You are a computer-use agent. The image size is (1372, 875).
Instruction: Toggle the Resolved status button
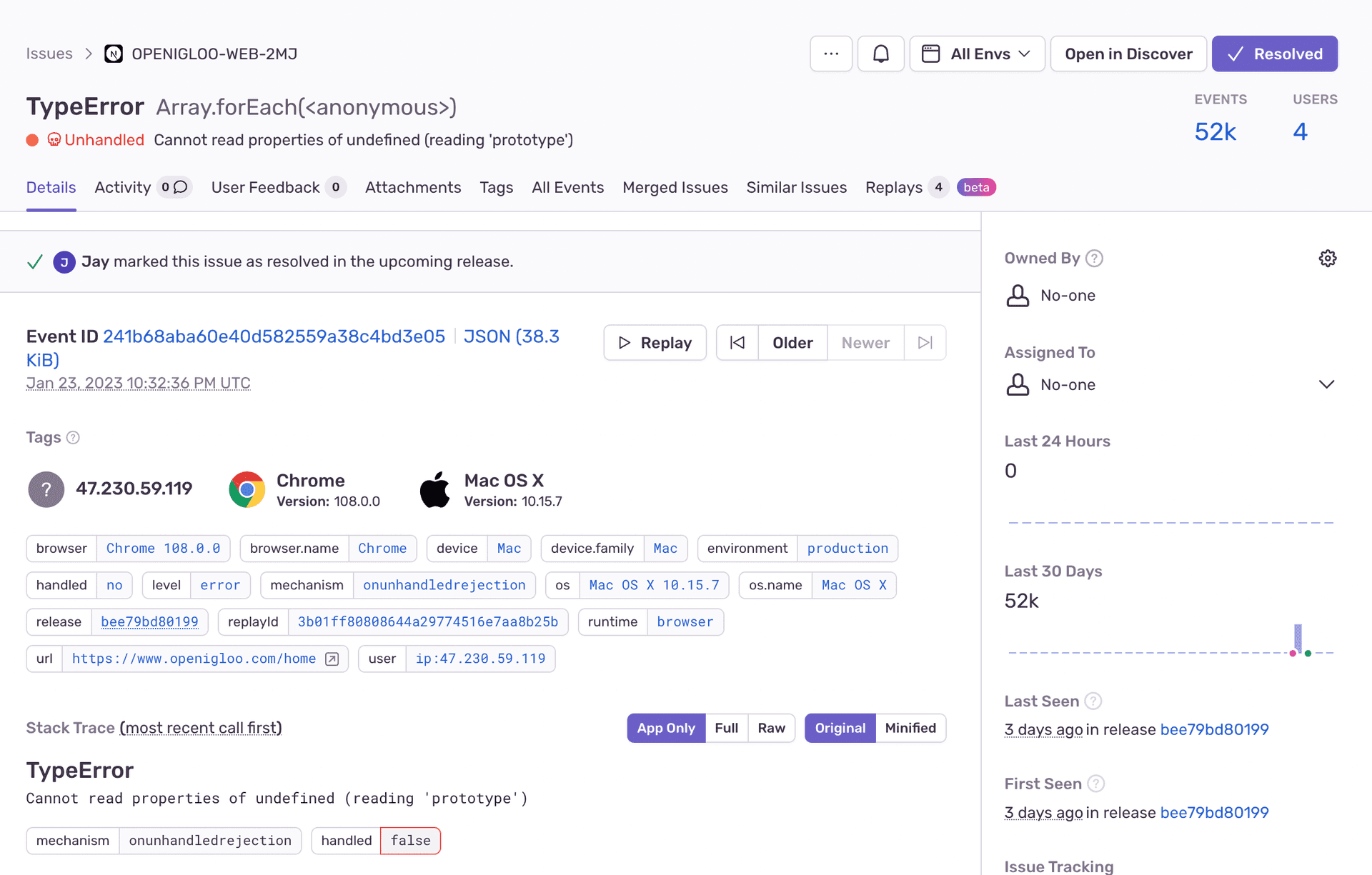pos(1275,54)
